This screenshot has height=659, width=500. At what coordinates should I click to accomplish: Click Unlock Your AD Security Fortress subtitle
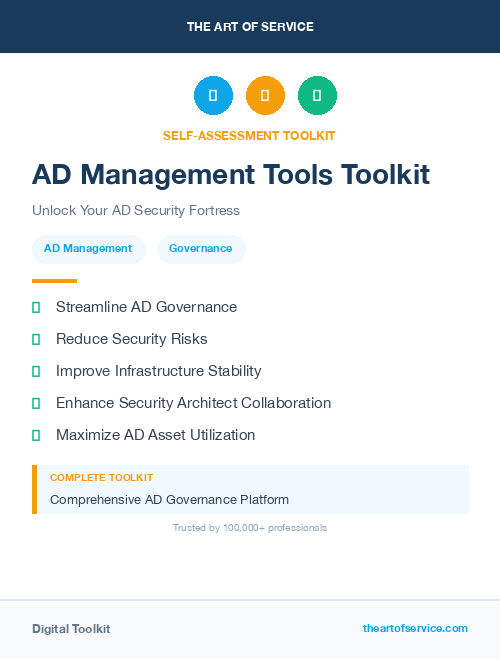(136, 210)
